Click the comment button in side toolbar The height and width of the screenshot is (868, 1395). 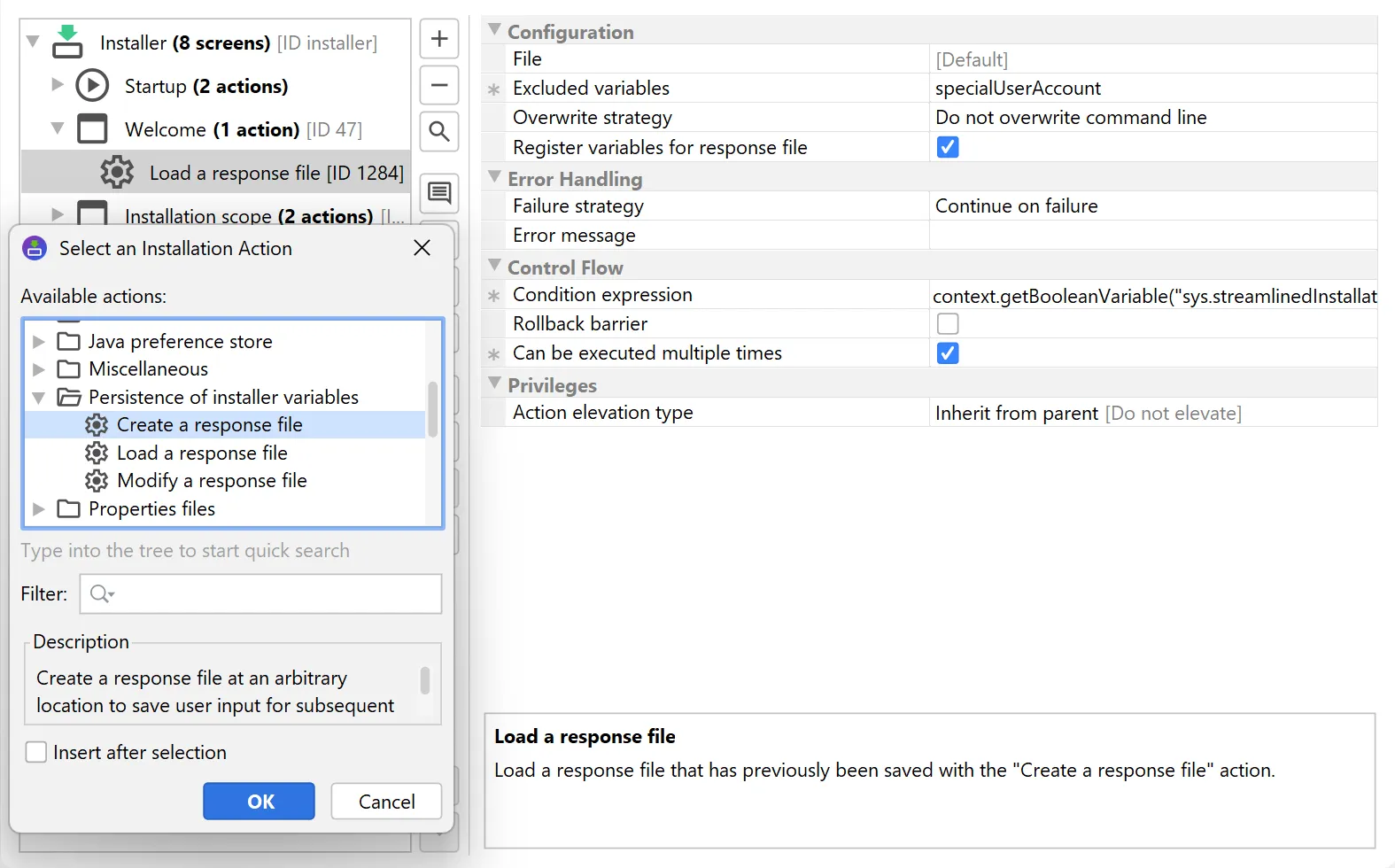pyautogui.click(x=439, y=193)
